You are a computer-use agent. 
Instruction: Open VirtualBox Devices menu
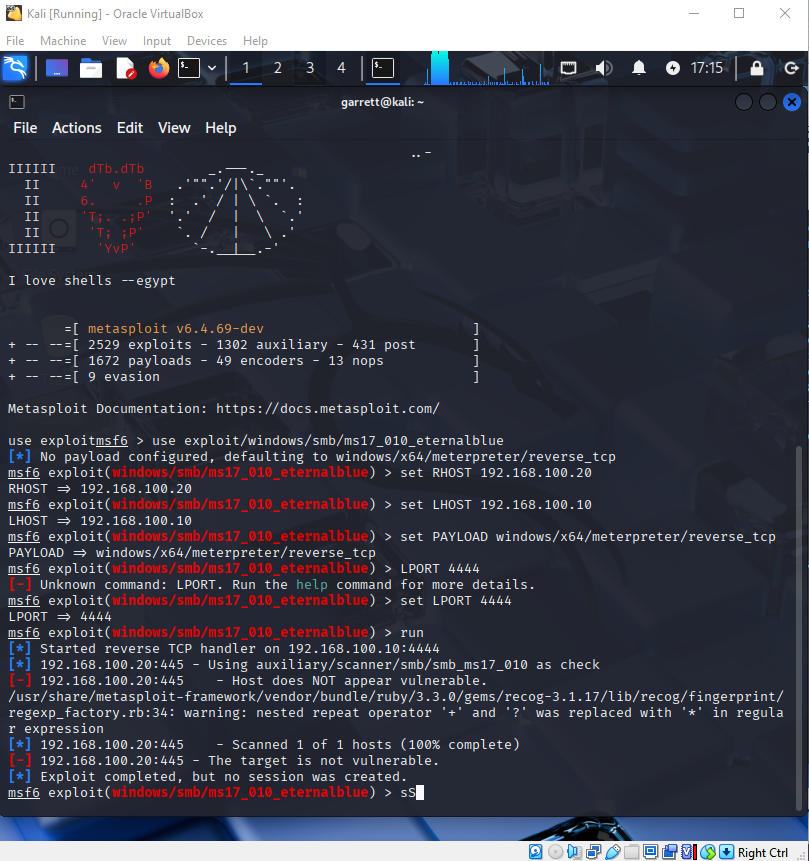207,41
